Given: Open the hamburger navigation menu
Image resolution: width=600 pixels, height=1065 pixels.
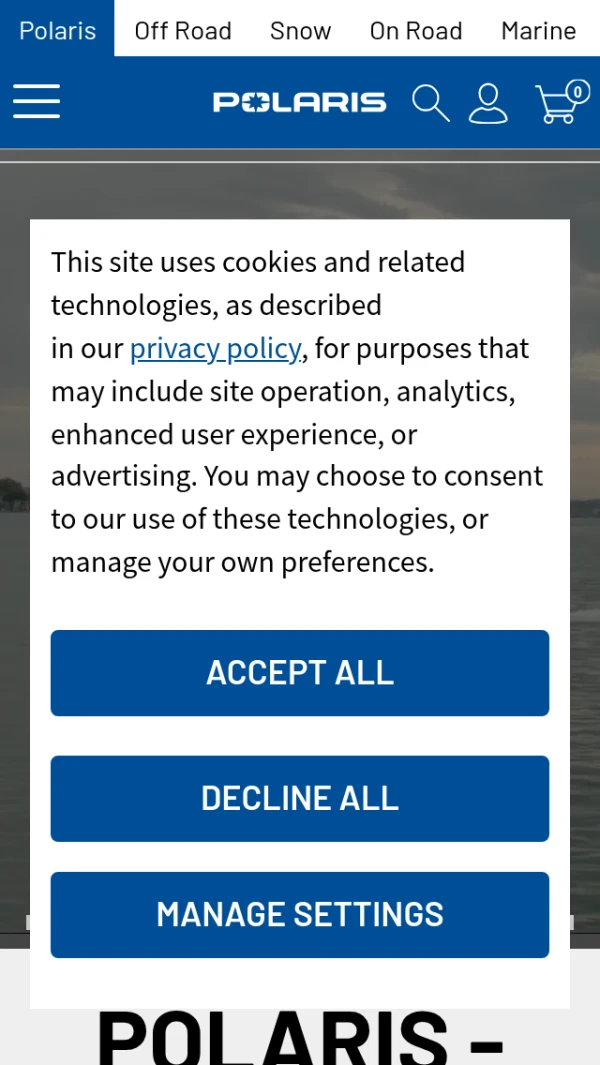Looking at the screenshot, I should 36,101.
